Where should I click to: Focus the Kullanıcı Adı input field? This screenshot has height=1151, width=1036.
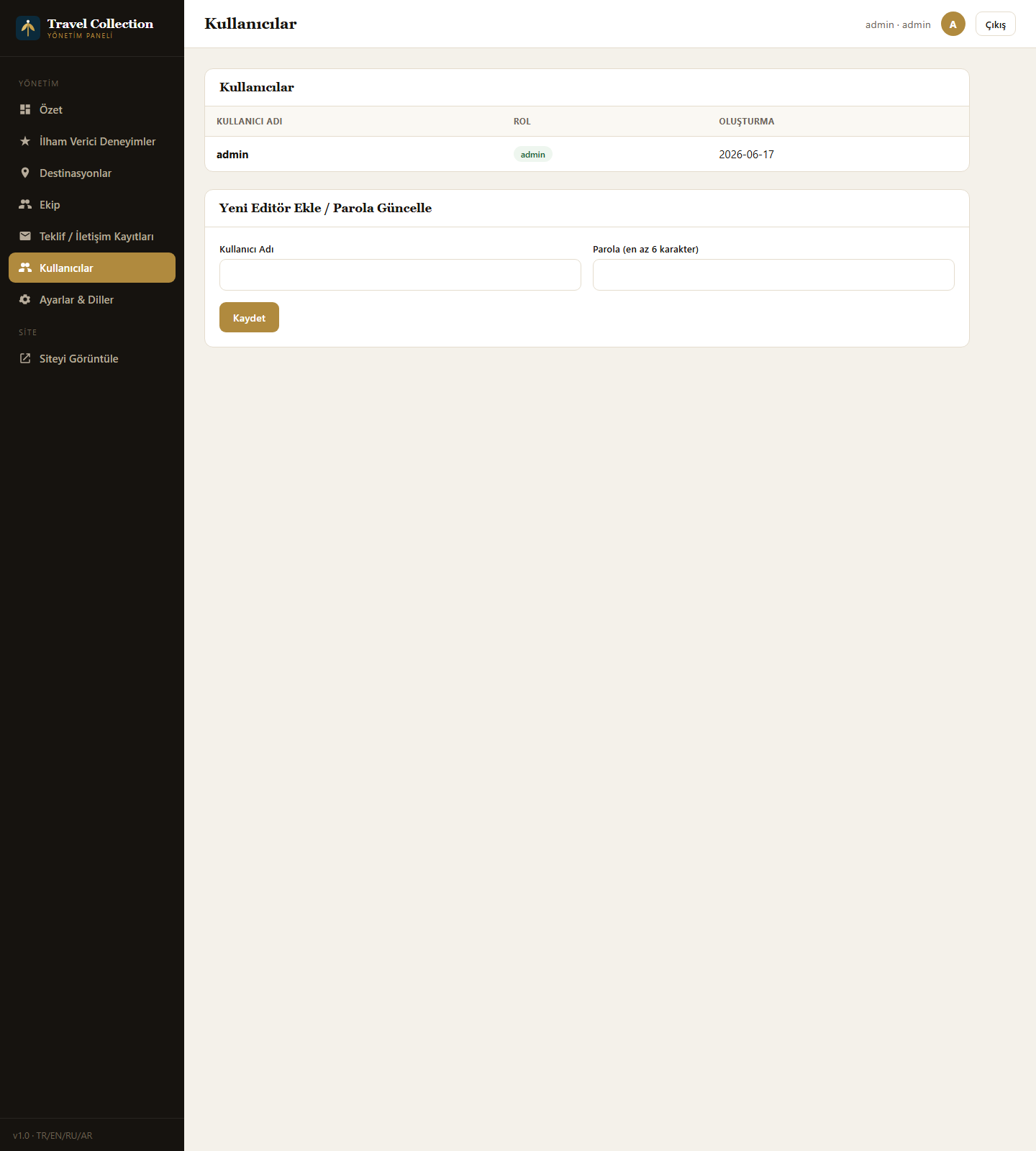click(400, 275)
